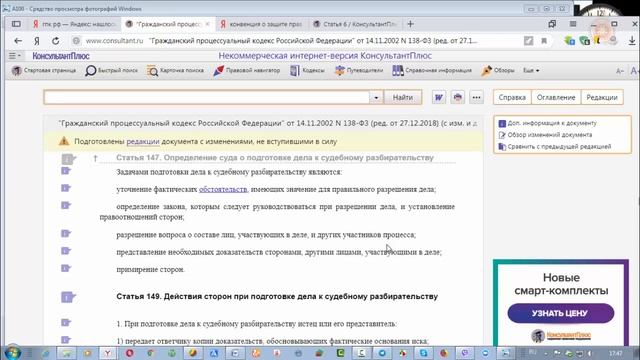Click note icon beside разрешение вопроса paragraph

pos(66,233)
